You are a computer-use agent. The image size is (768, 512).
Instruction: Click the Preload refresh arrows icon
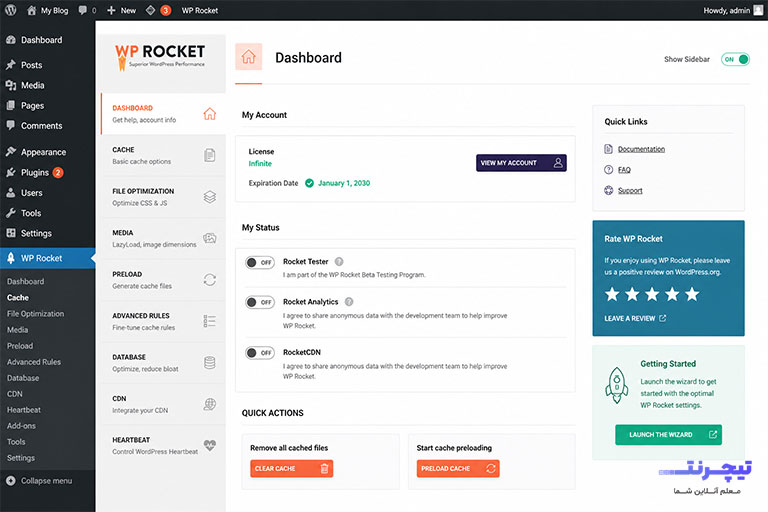(210, 280)
